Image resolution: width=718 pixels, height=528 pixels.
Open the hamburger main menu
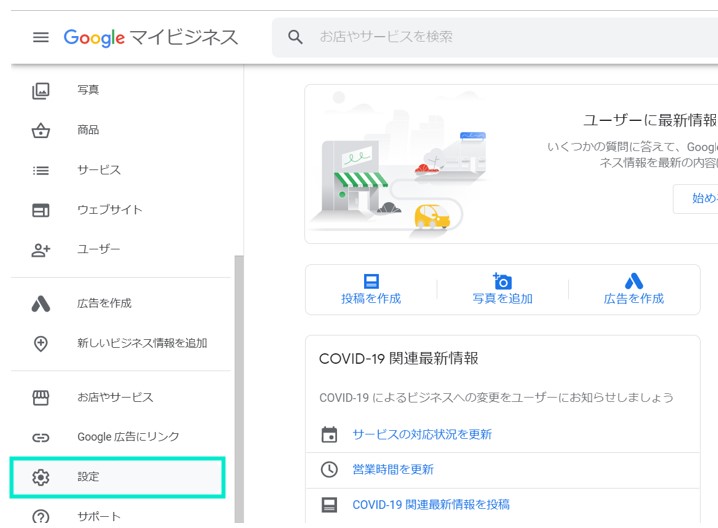pyautogui.click(x=40, y=37)
